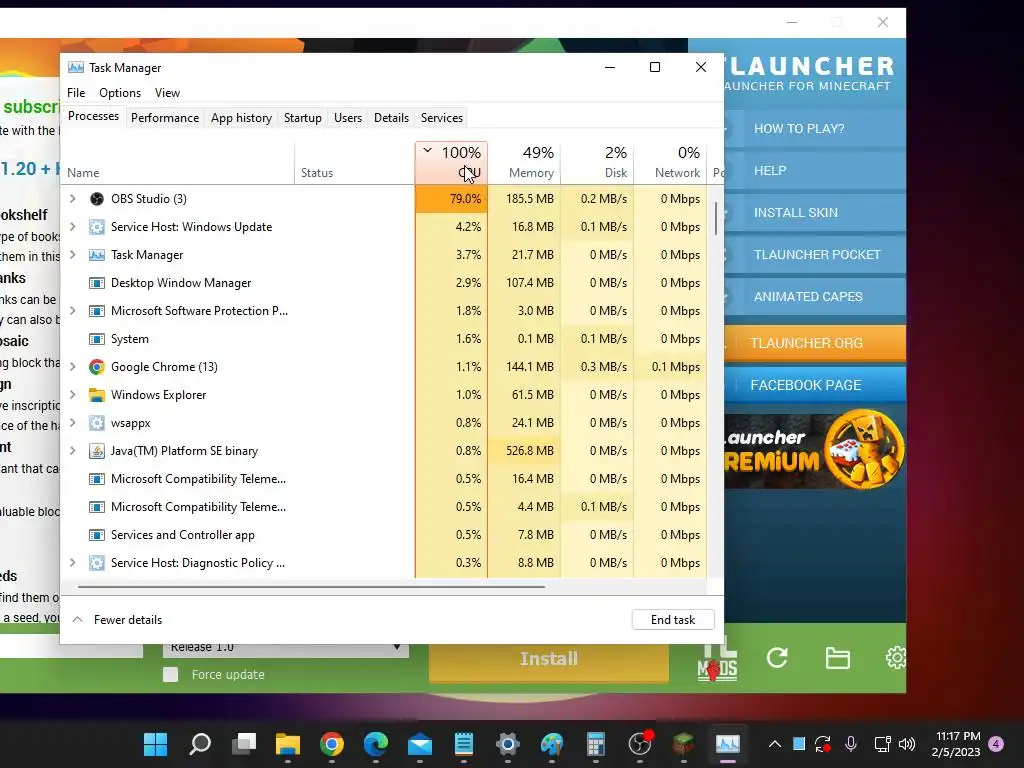The width and height of the screenshot is (1024, 768).
Task: Expand the OBS Studio (3) process group
Action: (72, 199)
